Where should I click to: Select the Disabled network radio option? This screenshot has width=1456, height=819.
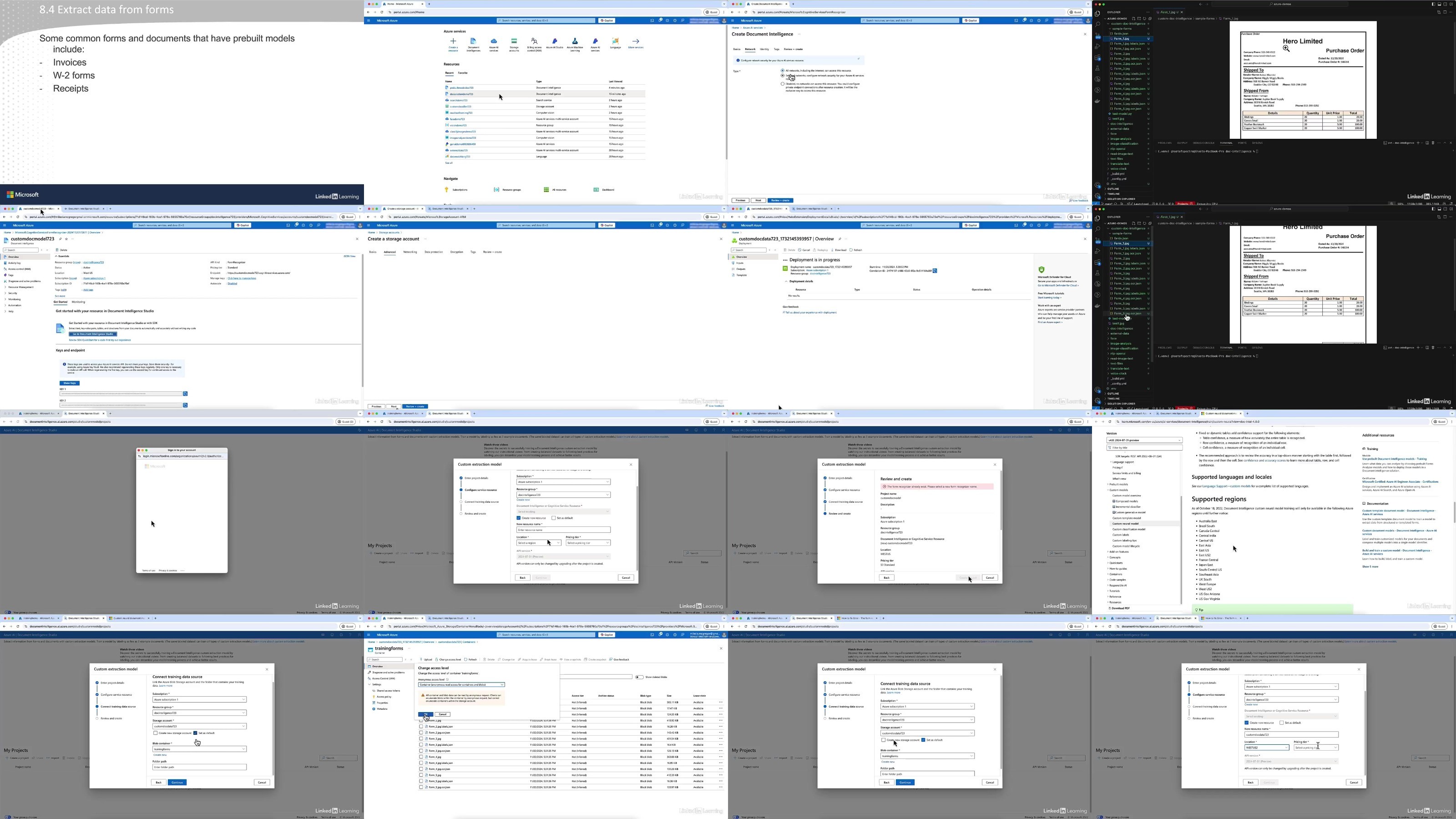click(x=782, y=84)
